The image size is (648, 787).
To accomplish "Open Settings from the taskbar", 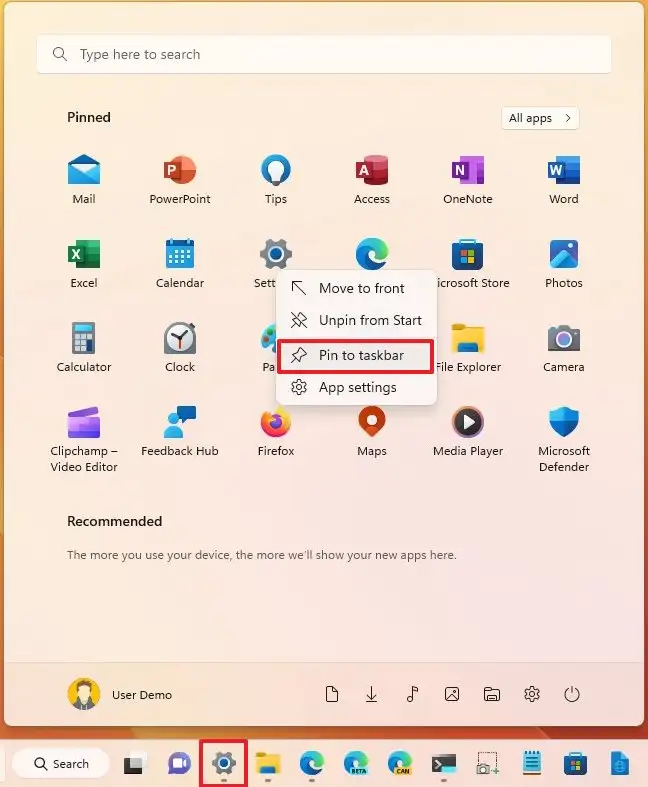I will [x=224, y=763].
